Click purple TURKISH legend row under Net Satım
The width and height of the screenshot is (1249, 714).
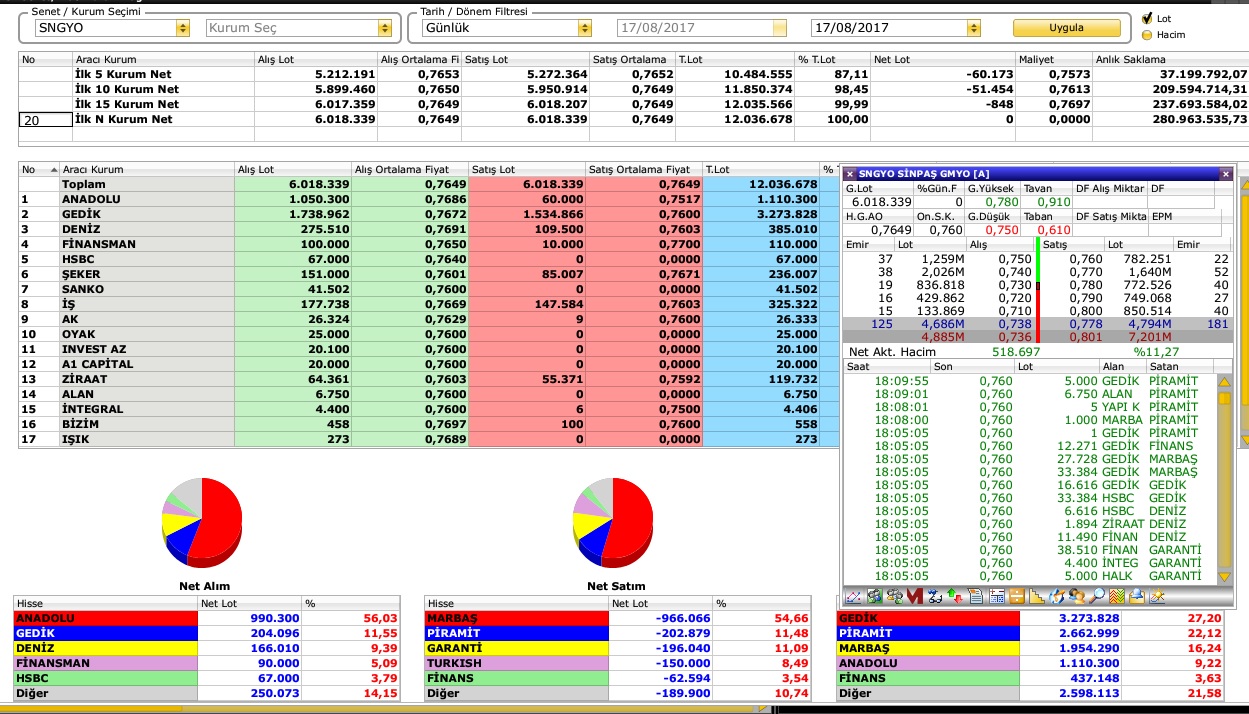(x=617, y=663)
